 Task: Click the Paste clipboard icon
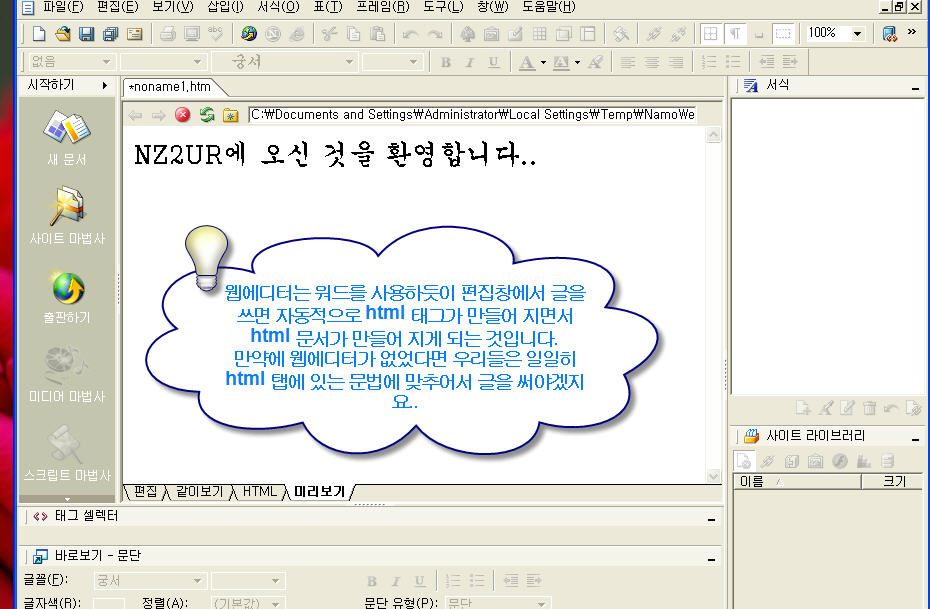(x=377, y=33)
